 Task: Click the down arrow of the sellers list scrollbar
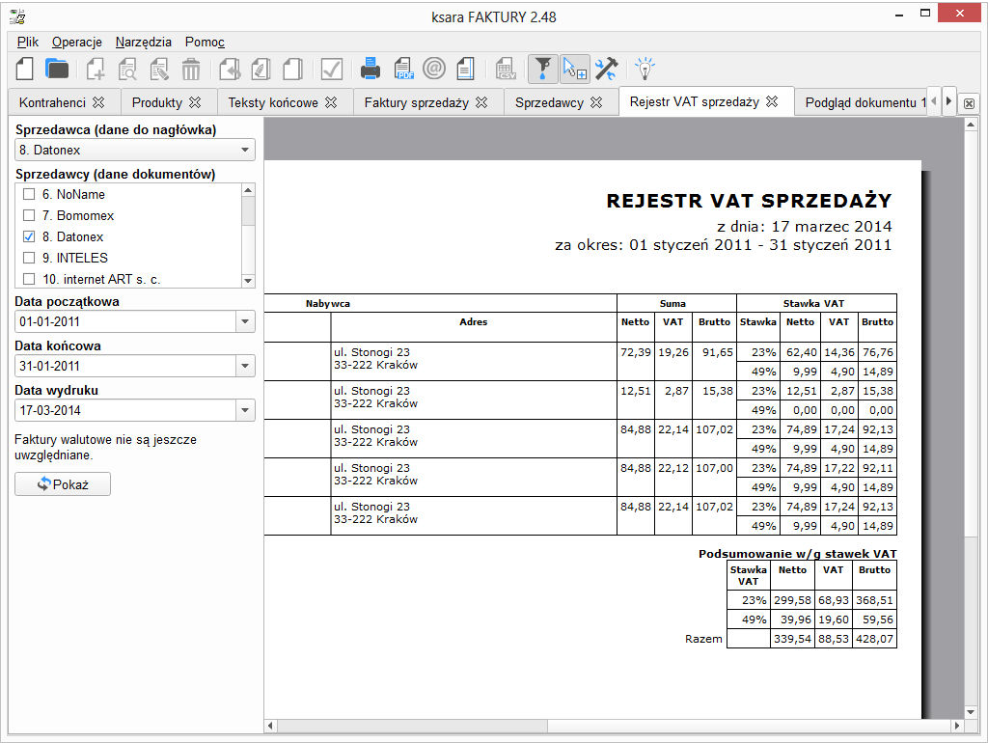(x=249, y=281)
